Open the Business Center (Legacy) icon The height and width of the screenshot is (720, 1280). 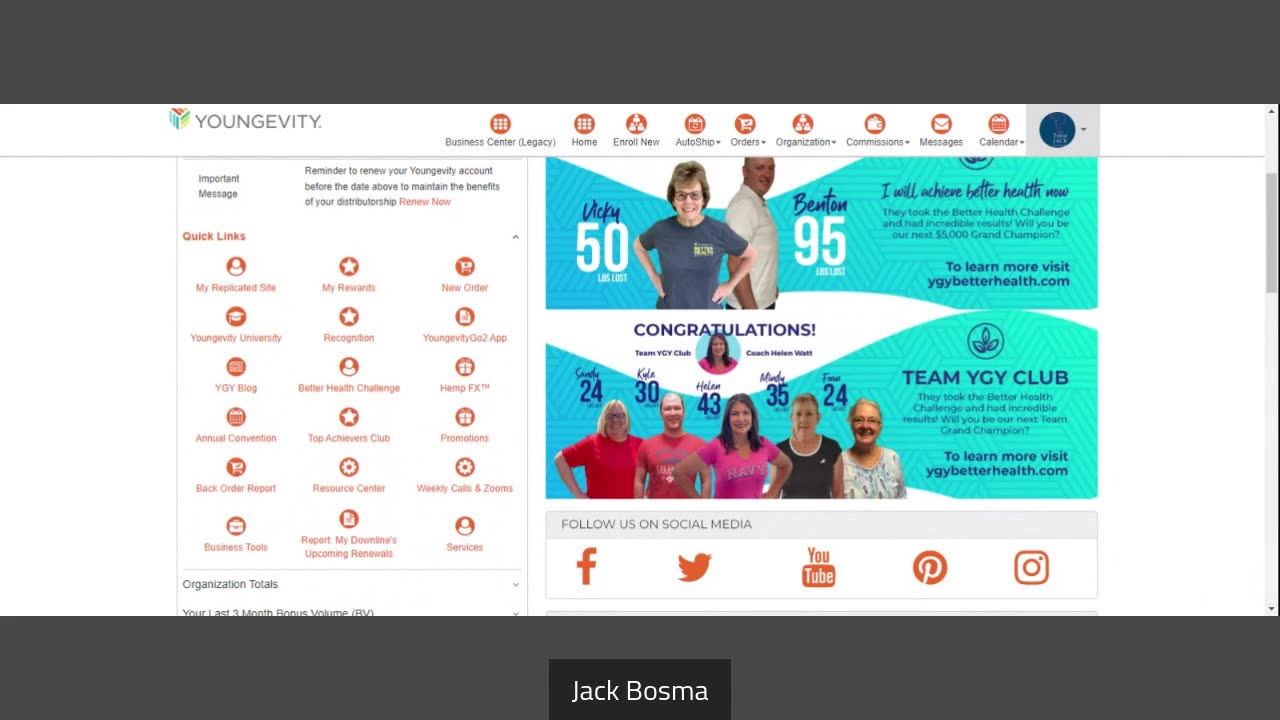tap(500, 124)
